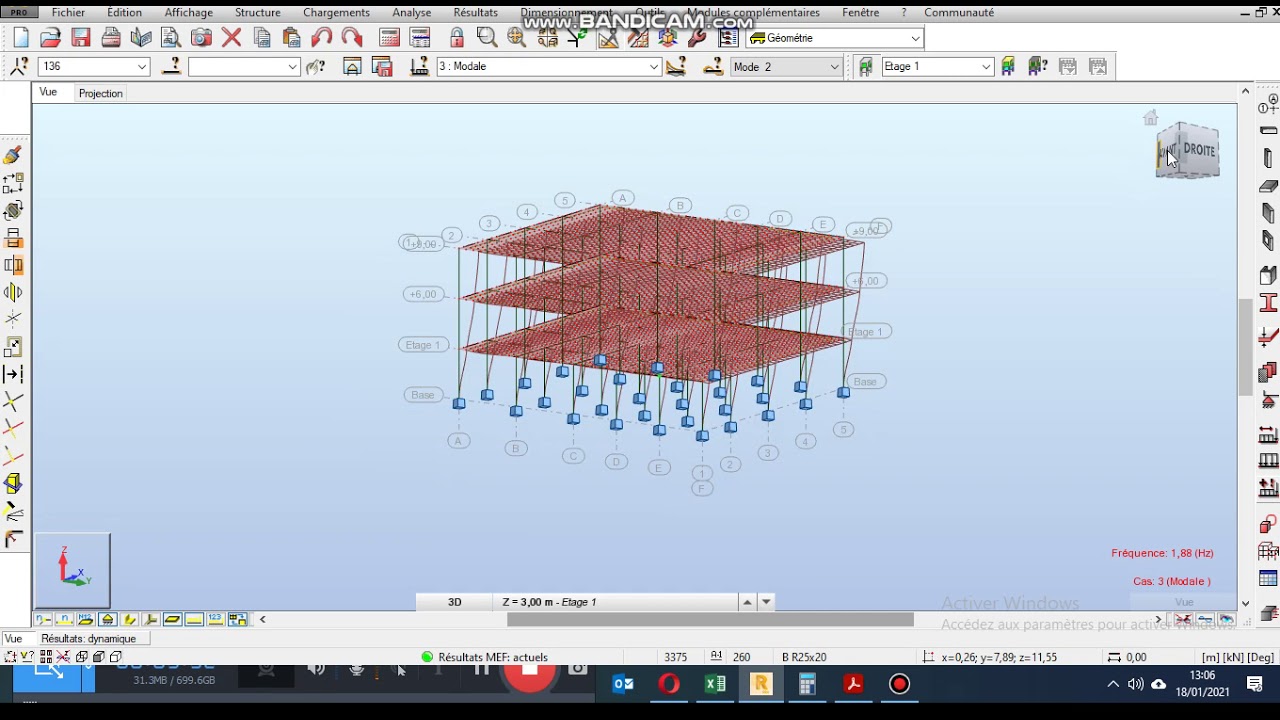
Task: Open the Affichage menu
Action: [189, 13]
